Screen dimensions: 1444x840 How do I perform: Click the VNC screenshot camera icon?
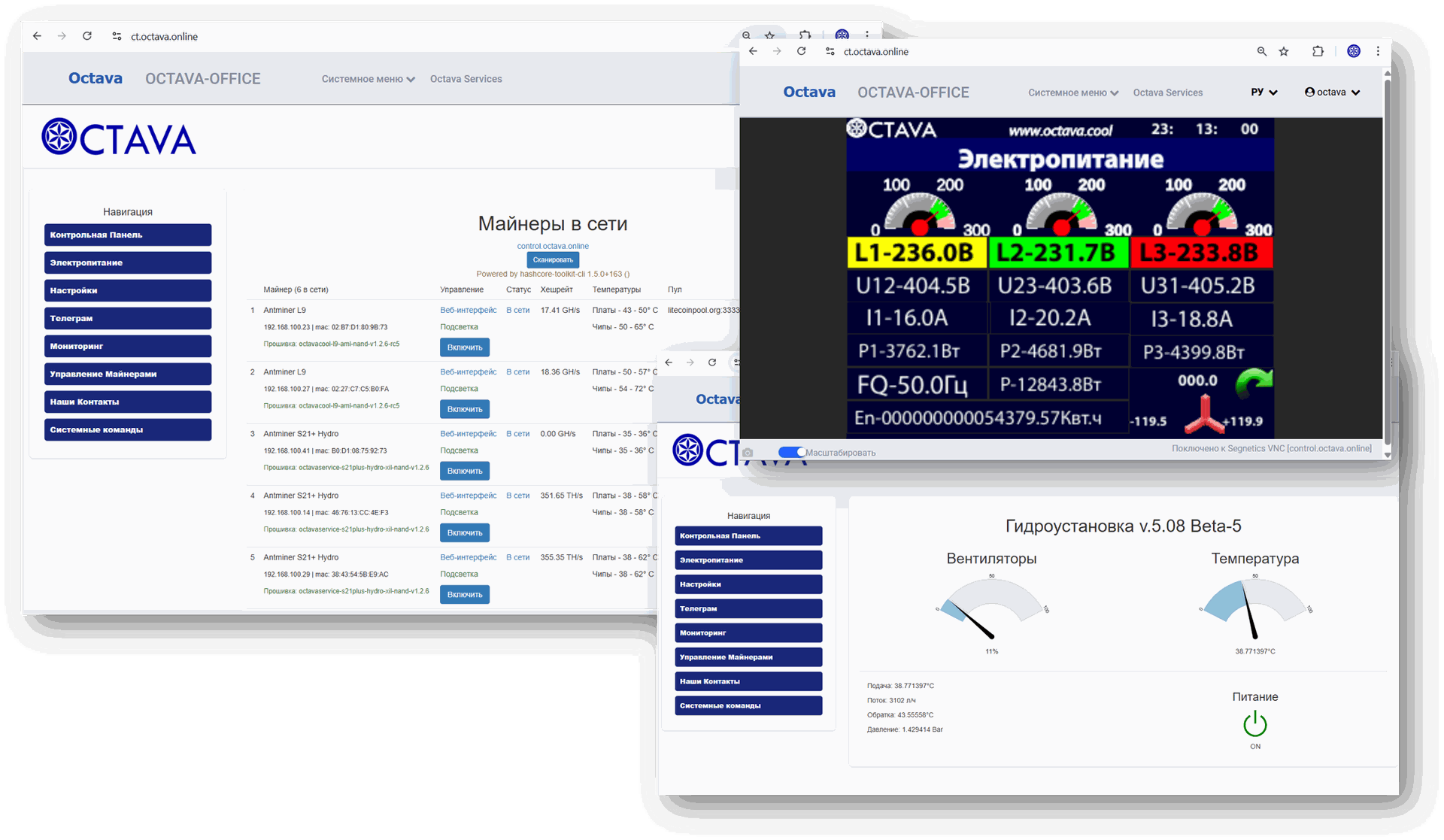coord(747,453)
